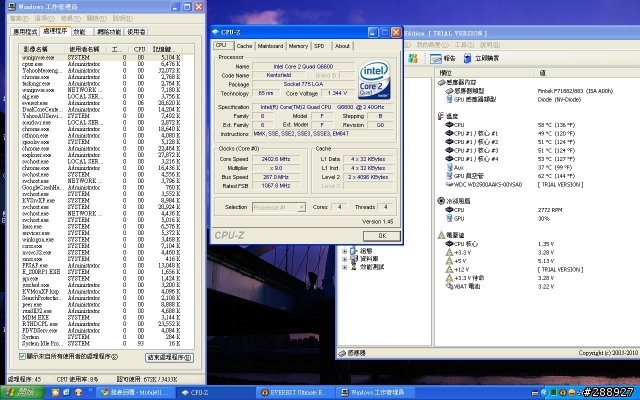
Task: Open the 工具 menu in EVEREST
Action: (464, 45)
